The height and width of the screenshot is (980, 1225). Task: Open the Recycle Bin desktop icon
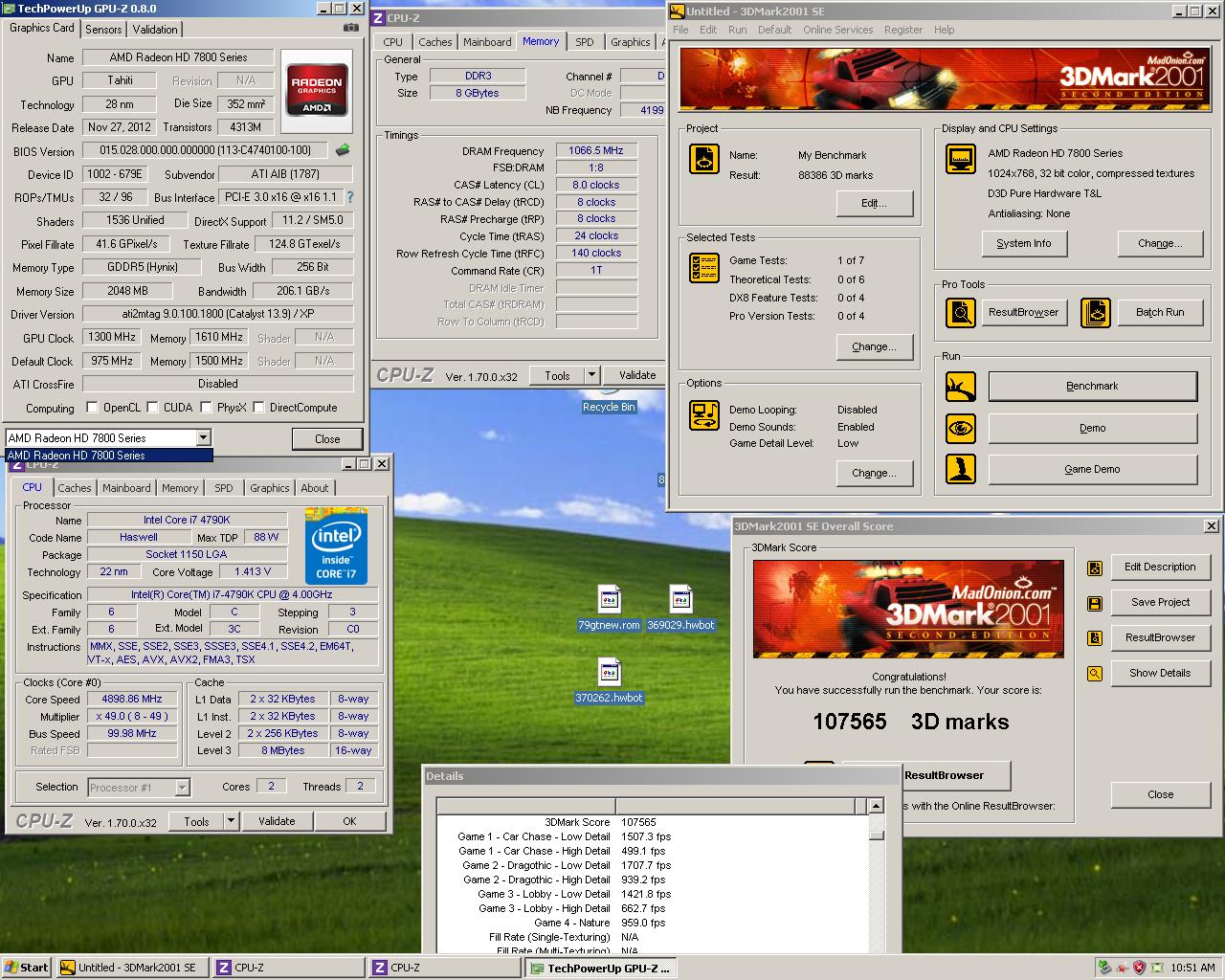pyautogui.click(x=609, y=398)
